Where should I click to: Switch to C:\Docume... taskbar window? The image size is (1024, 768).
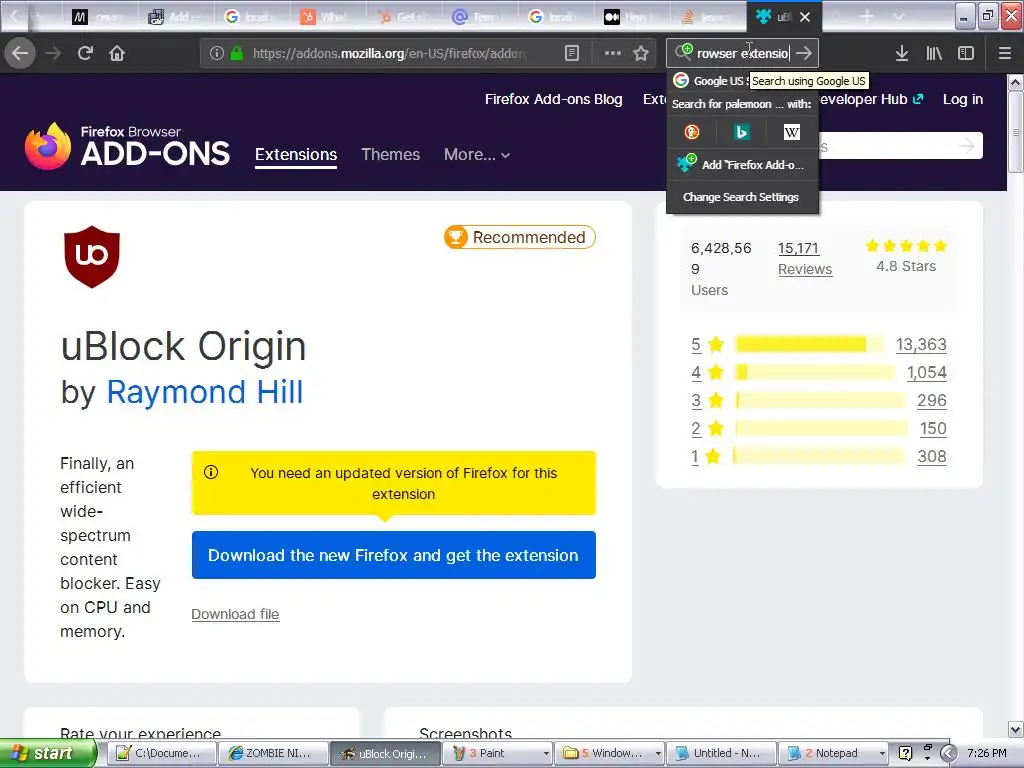click(160, 753)
